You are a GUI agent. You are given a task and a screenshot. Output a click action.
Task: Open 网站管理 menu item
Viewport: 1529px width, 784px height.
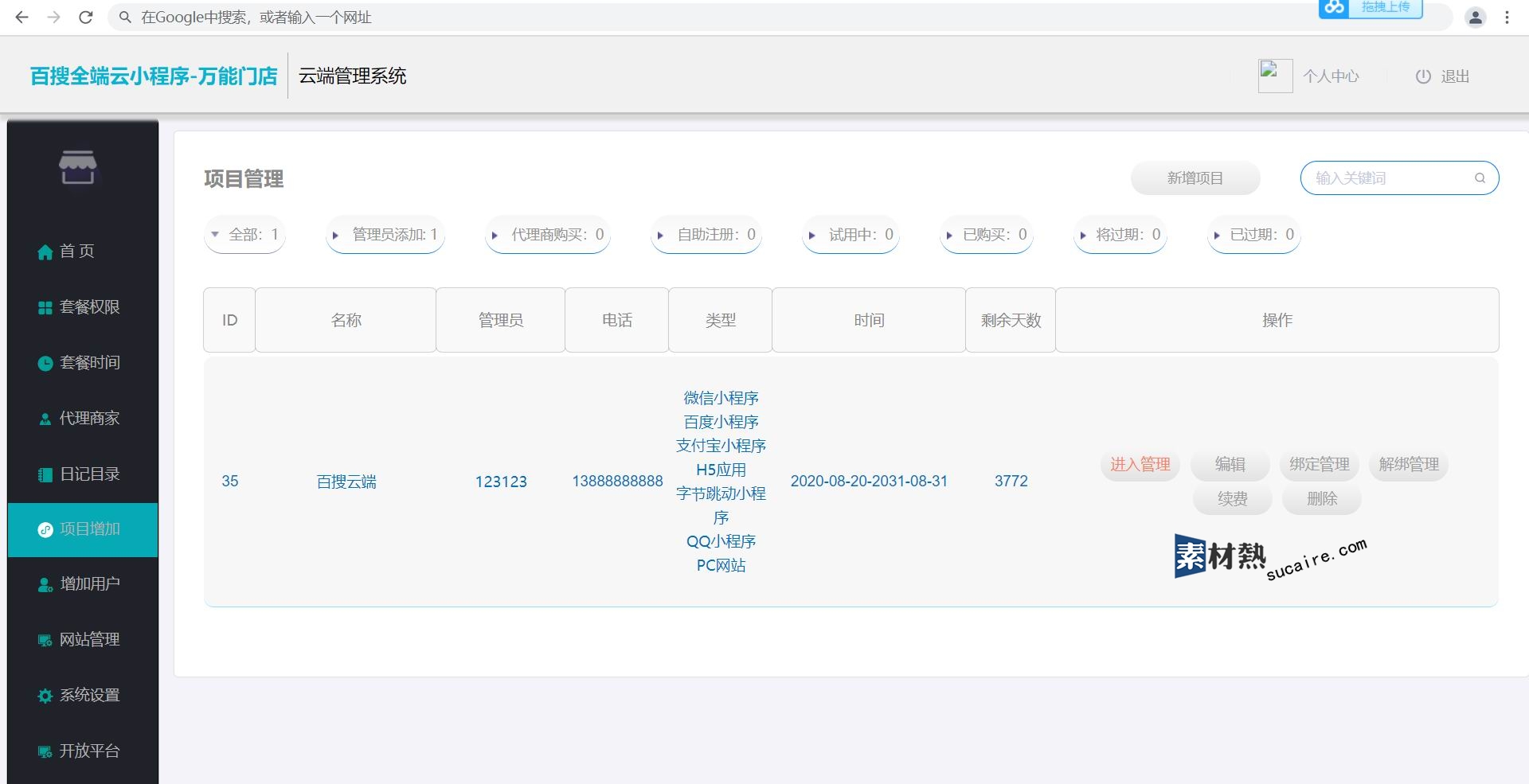pyautogui.click(x=83, y=640)
